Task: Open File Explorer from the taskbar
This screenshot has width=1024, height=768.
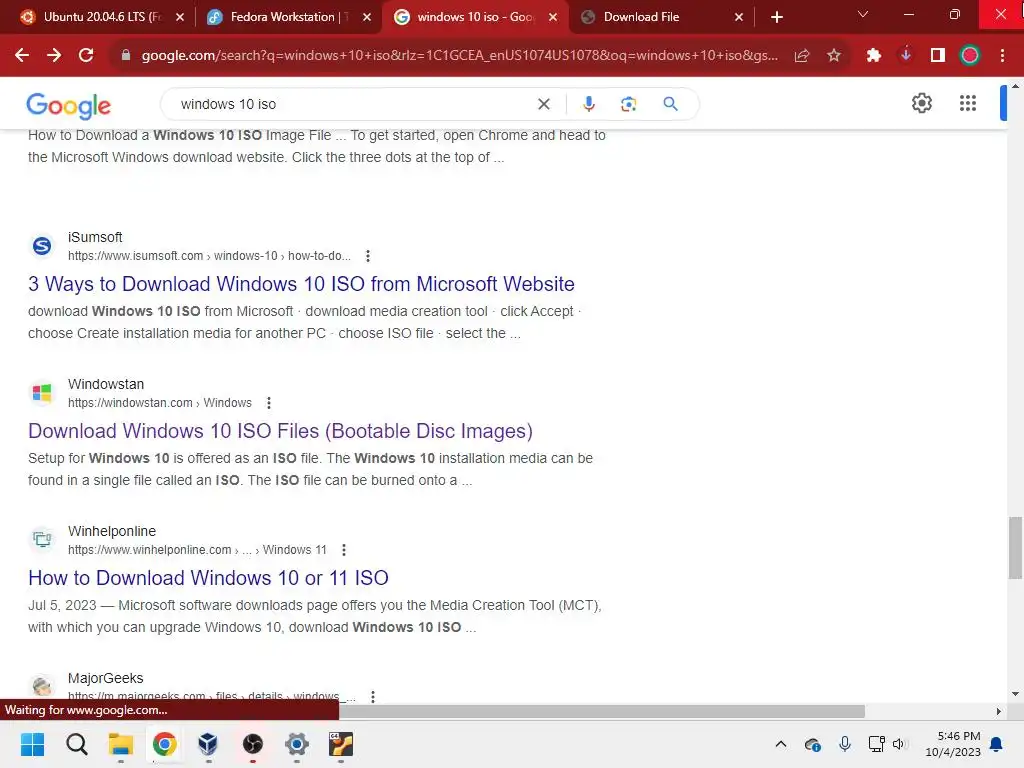Action: click(121, 744)
